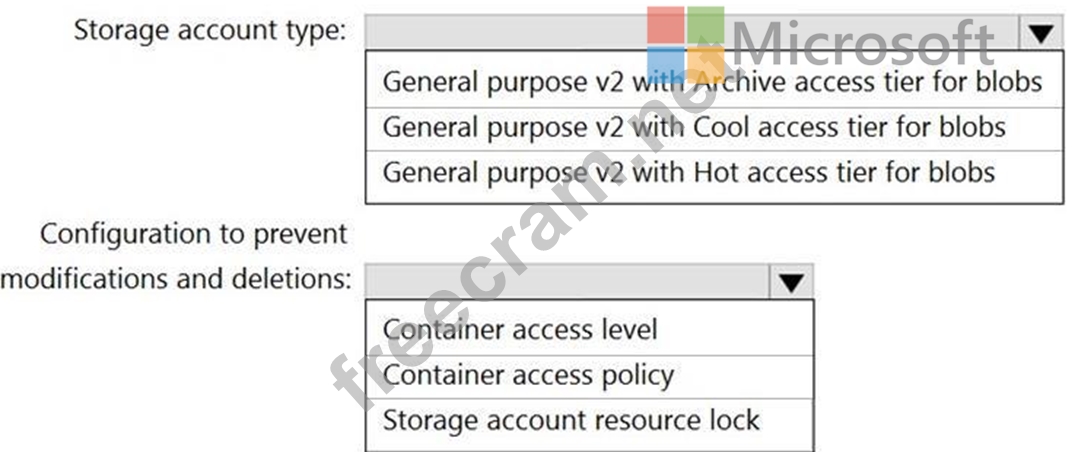
Task: Click the yellow square of Microsoft logo
Action: (705, 65)
